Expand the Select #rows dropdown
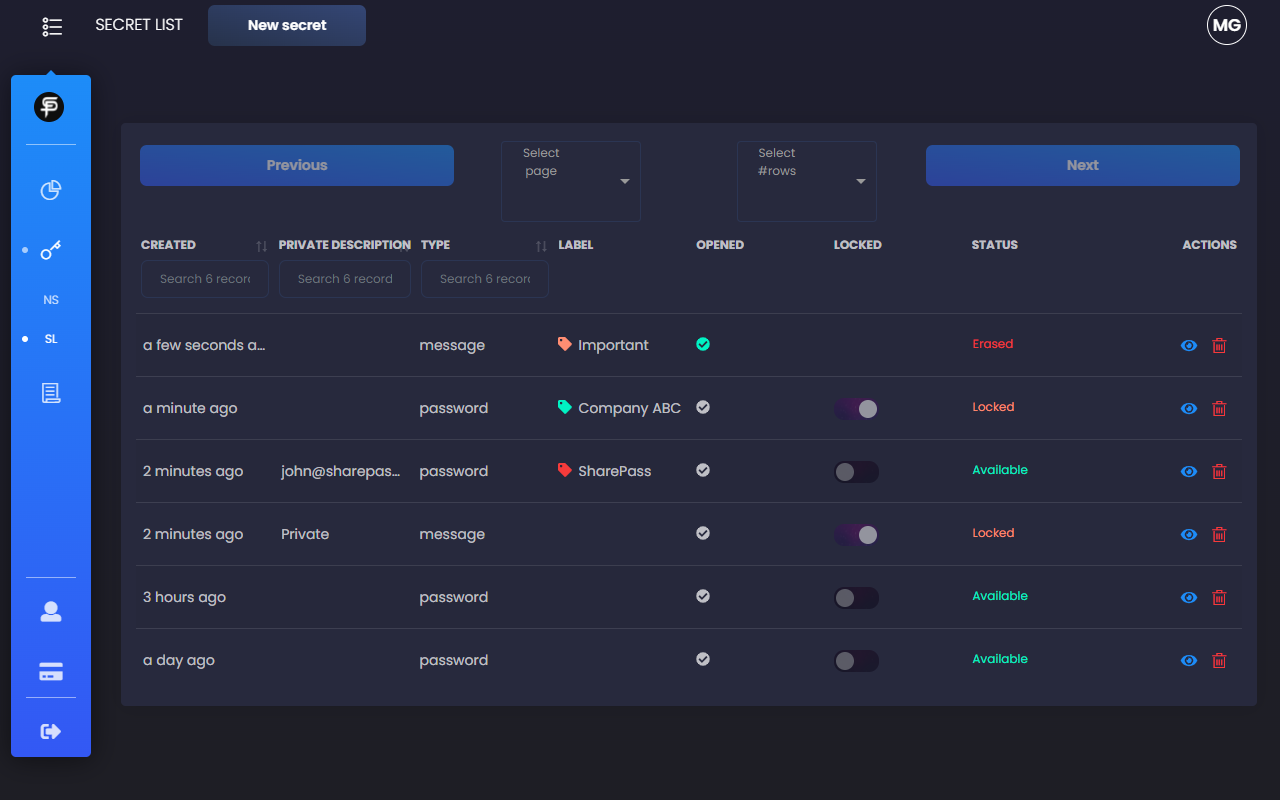The width and height of the screenshot is (1280, 800). click(x=807, y=181)
